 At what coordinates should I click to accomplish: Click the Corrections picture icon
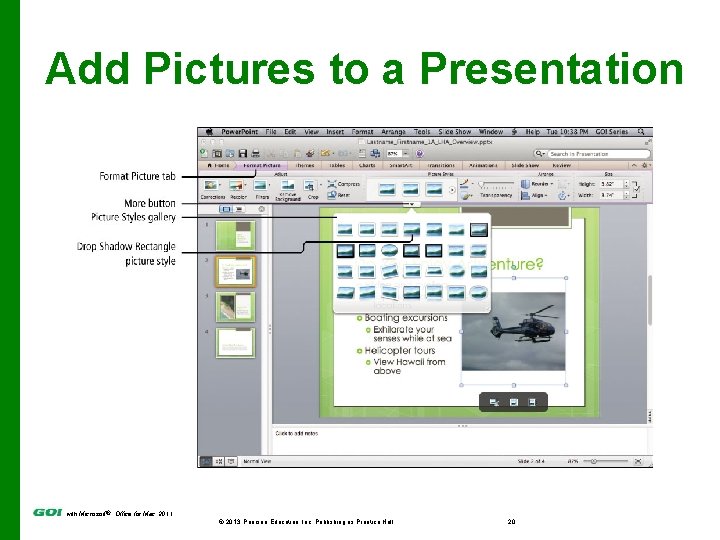coord(211,186)
